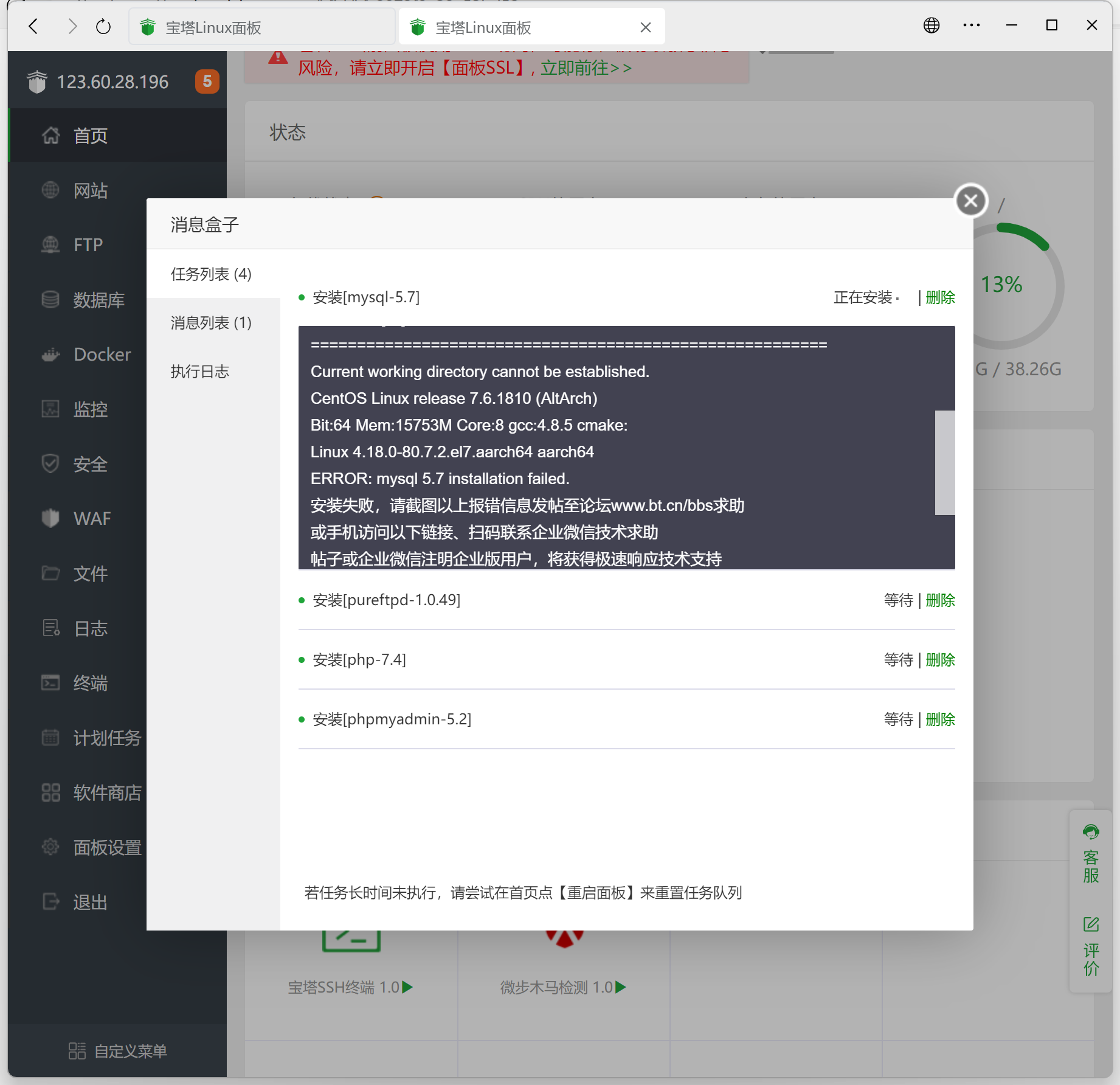Screen dimensions: 1120x1085
Task: Click the 软件商店 grid icon
Action: point(50,792)
